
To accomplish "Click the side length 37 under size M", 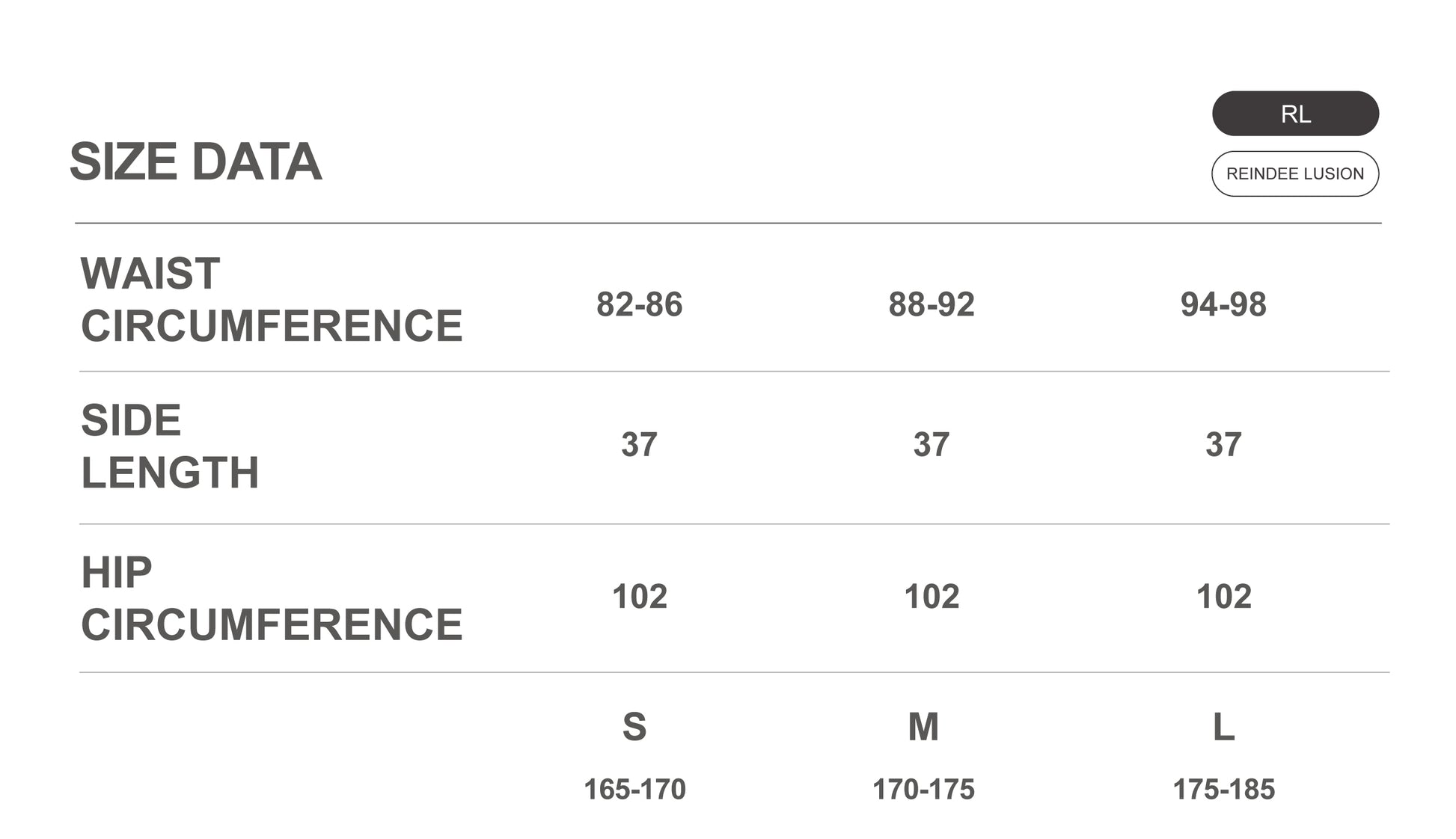I will point(931,445).
